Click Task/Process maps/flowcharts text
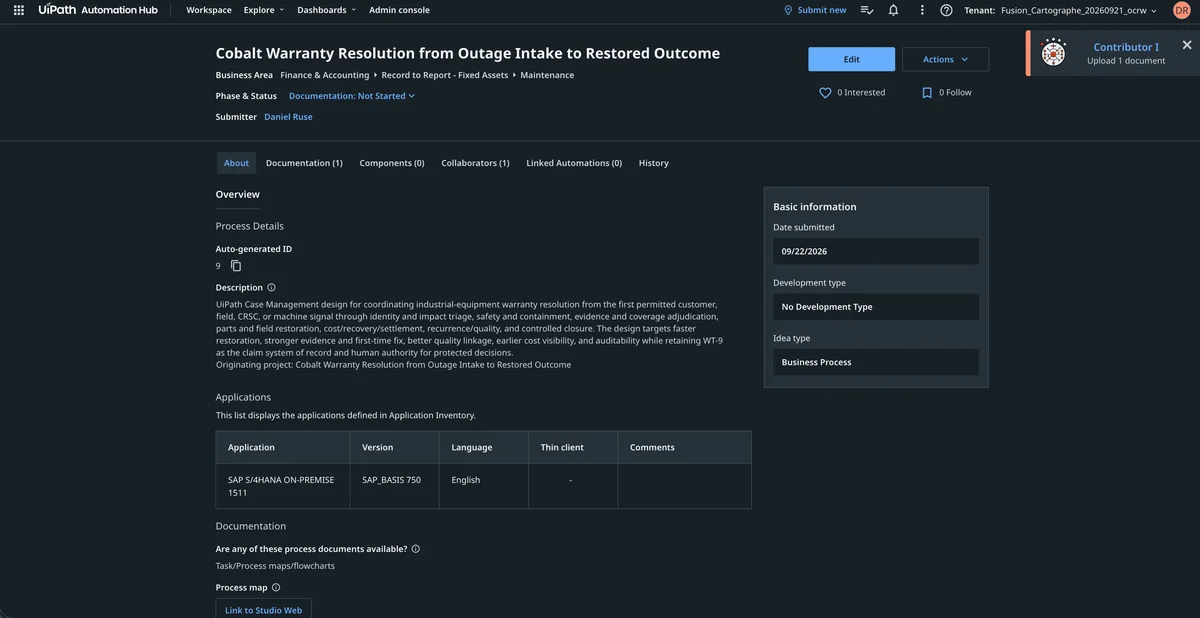This screenshot has width=1200, height=618. coord(275,566)
